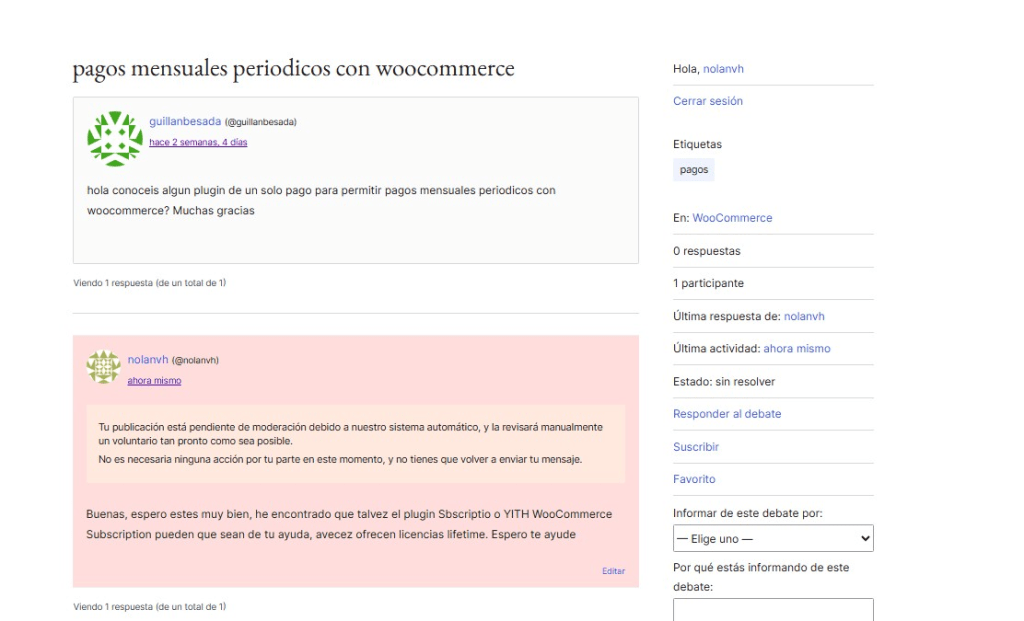The width and height of the screenshot is (1024, 621).
Task: Click nolanvh's avatar in the reply
Action: coord(103,367)
